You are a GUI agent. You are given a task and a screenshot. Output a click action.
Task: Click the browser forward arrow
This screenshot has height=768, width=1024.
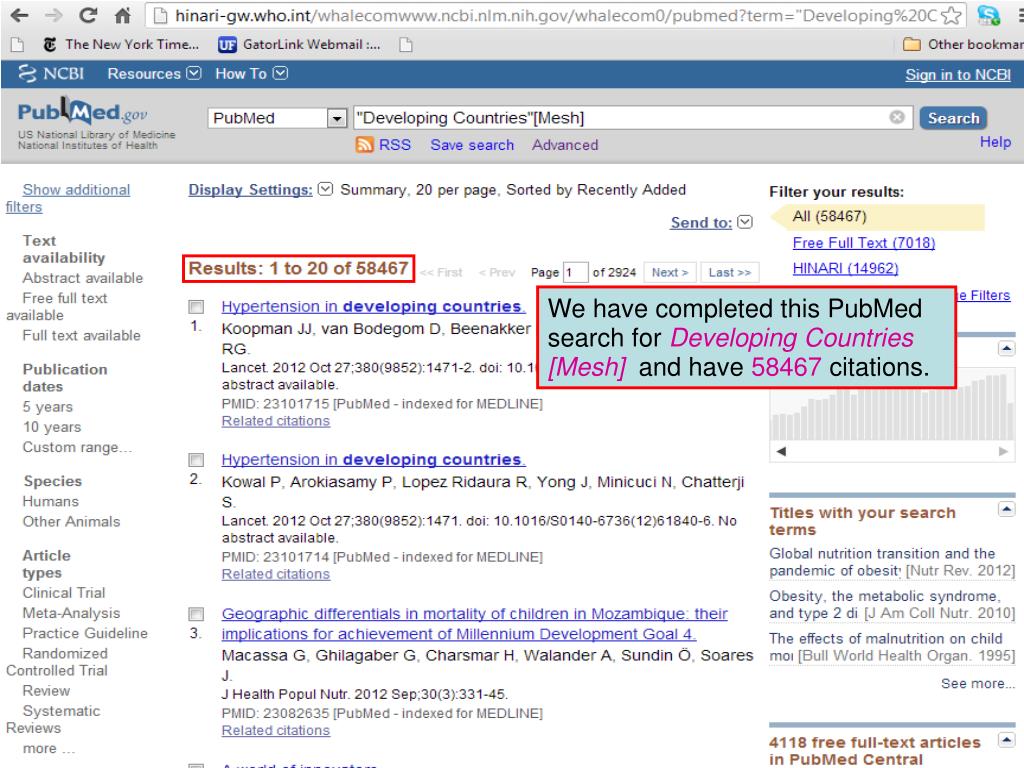pos(54,15)
